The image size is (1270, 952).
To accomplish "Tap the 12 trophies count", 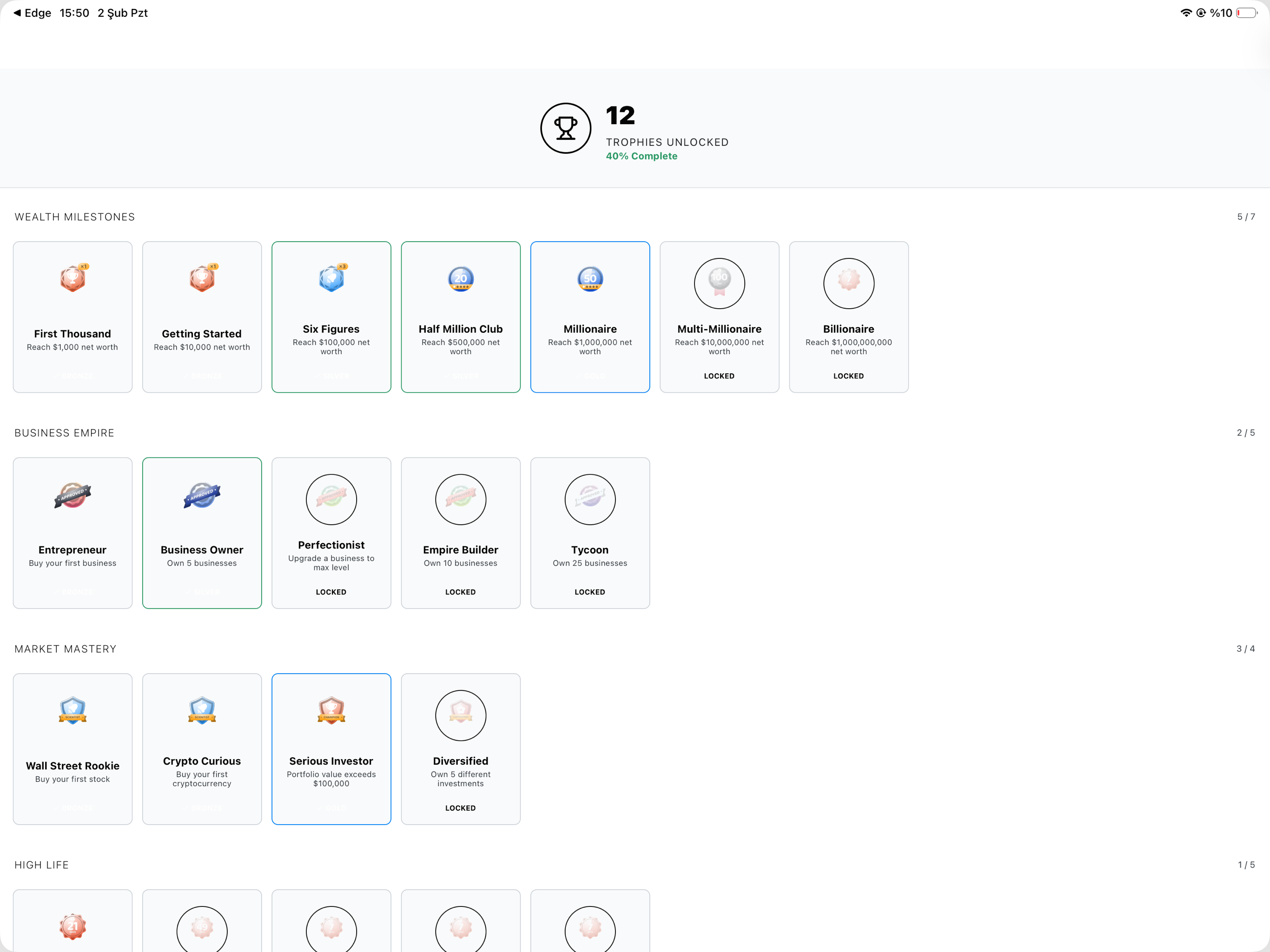I will pos(620,115).
